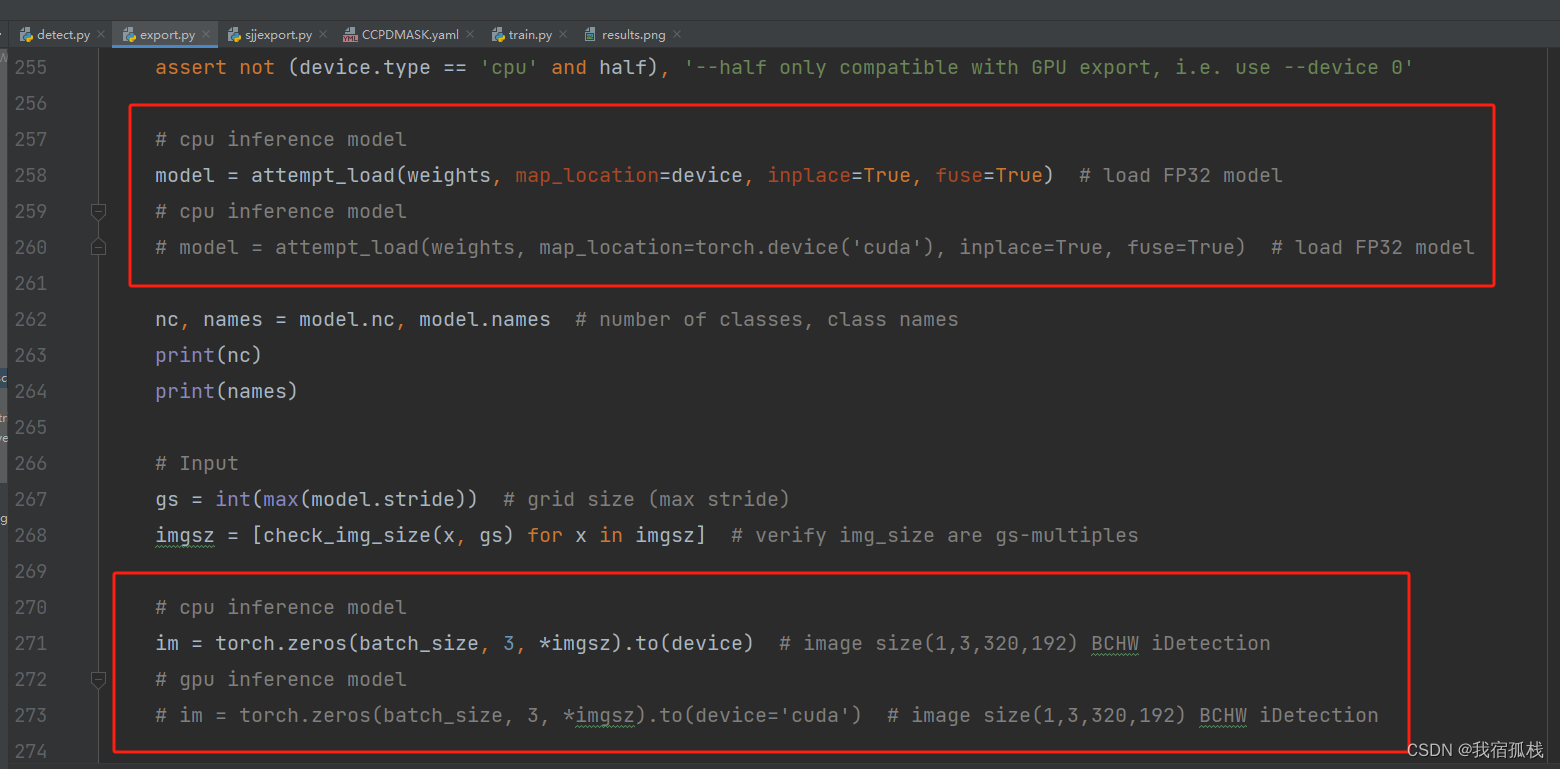Click line number 267 in the gutter
1560x769 pixels.
[x=31, y=499]
